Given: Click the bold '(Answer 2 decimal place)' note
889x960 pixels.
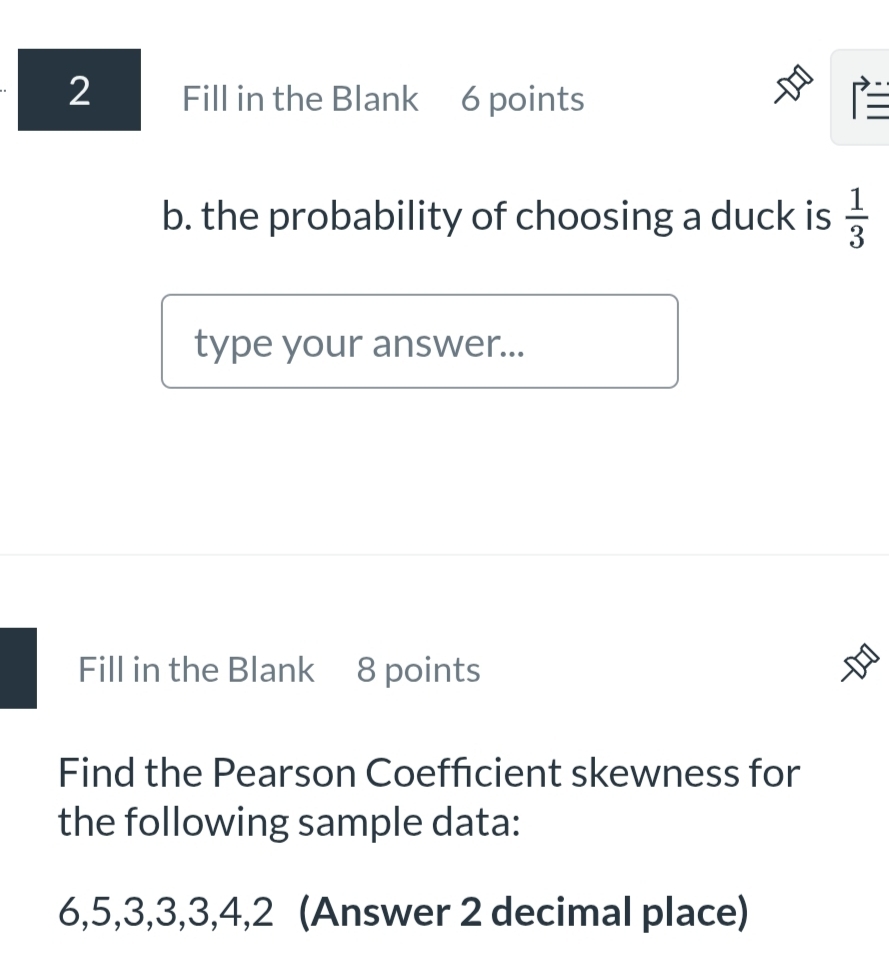Looking at the screenshot, I should tap(523, 912).
